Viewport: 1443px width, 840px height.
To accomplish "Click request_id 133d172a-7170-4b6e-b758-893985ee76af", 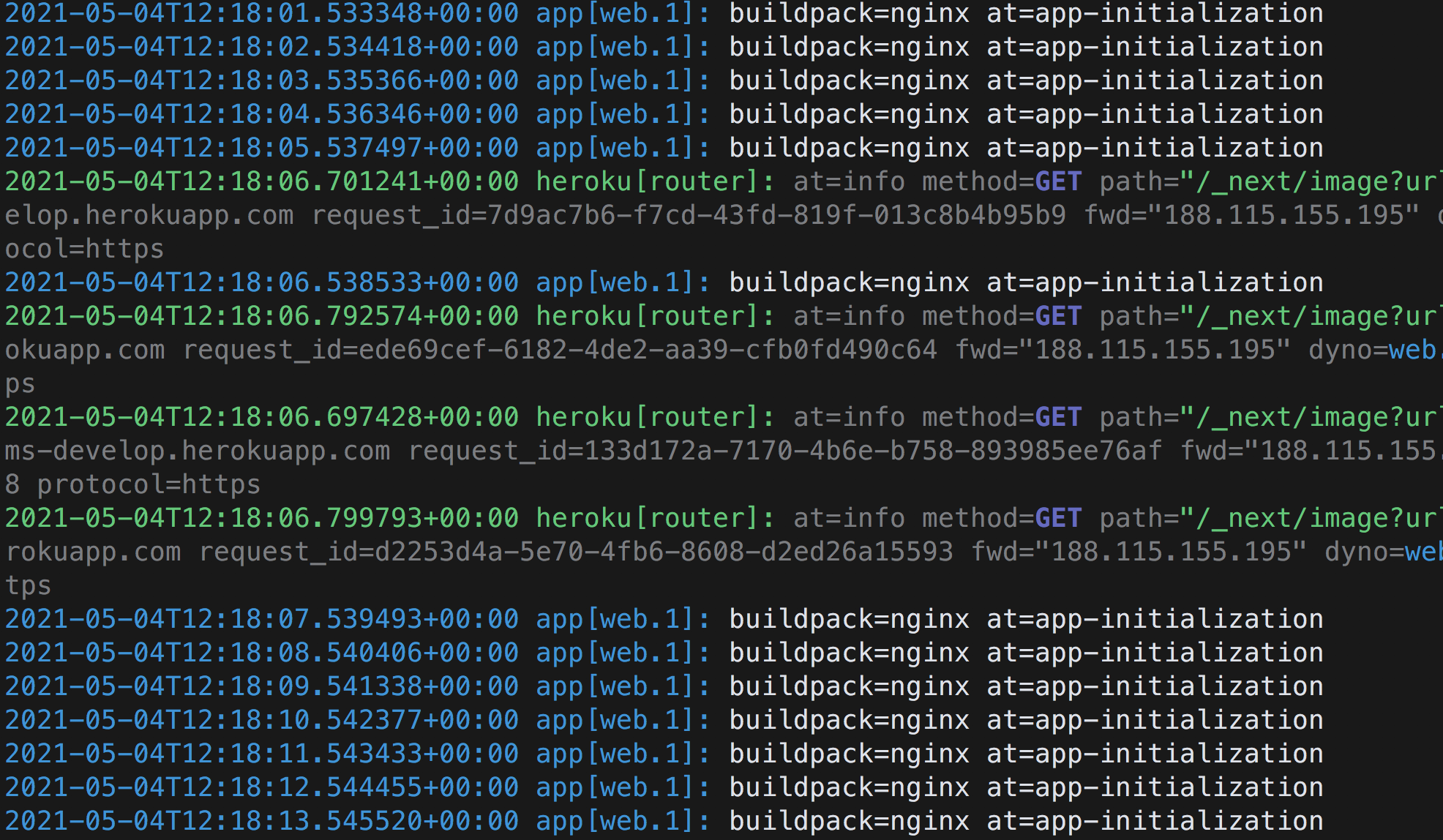I will pos(784,451).
